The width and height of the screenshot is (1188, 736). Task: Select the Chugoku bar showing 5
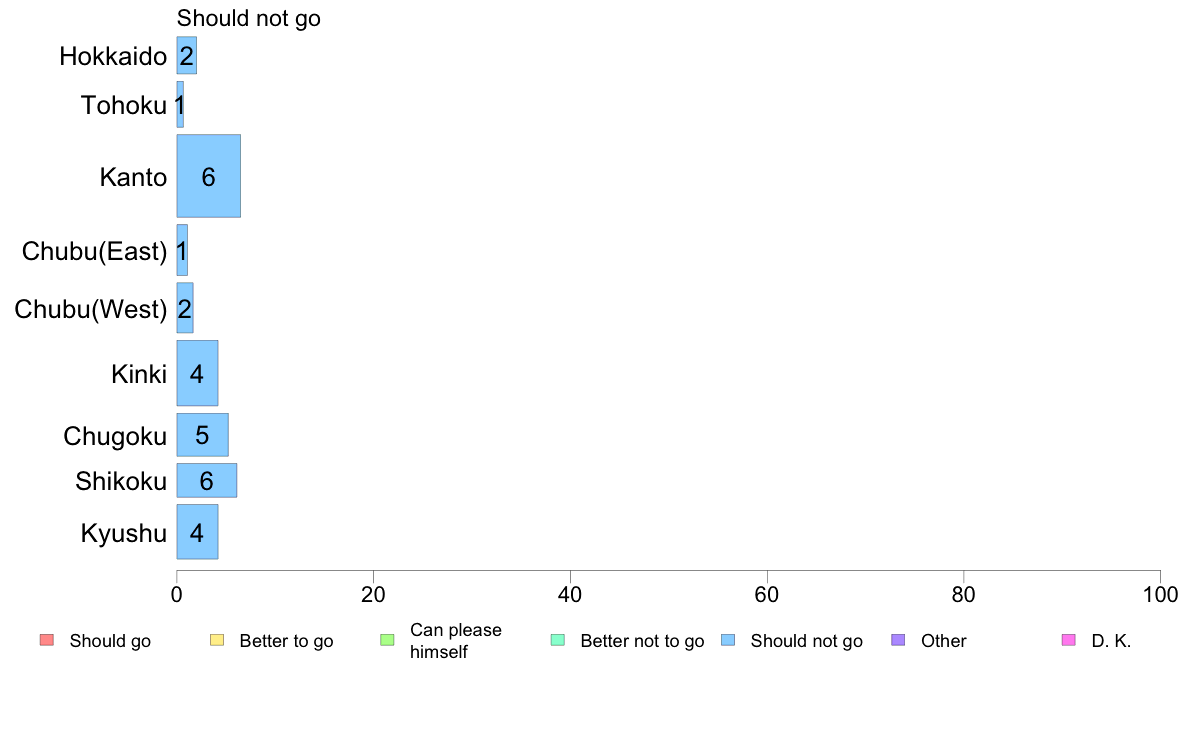pyautogui.click(x=202, y=435)
